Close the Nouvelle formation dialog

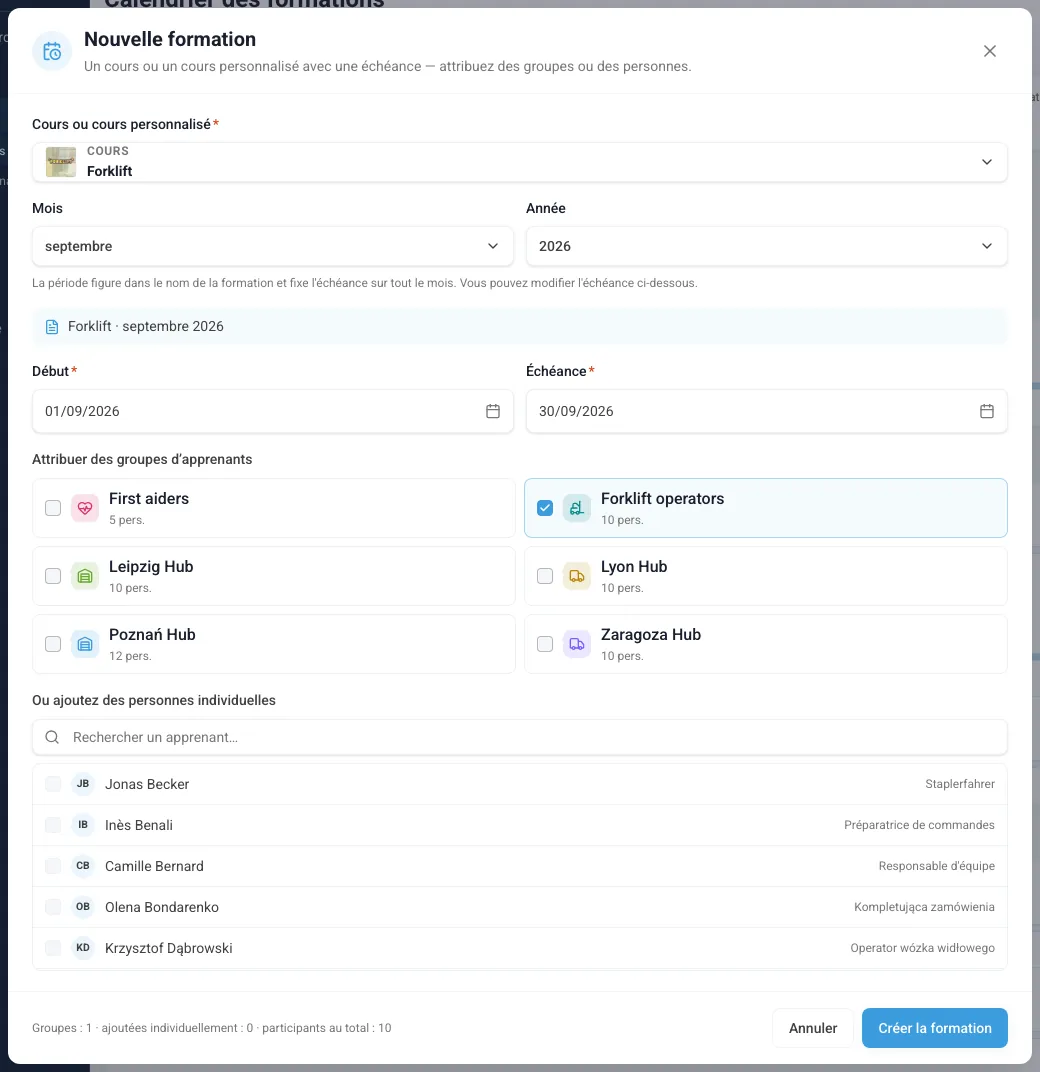(989, 51)
